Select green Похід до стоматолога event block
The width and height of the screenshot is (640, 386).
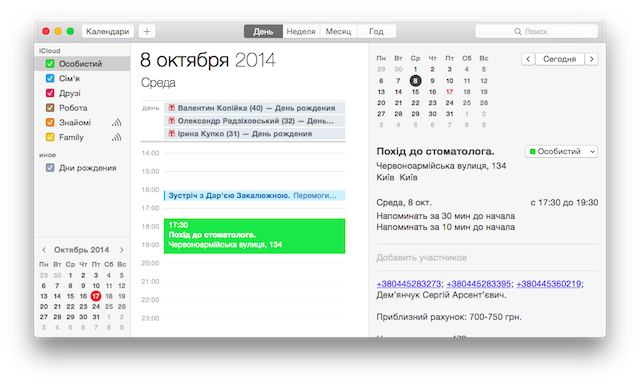point(254,236)
